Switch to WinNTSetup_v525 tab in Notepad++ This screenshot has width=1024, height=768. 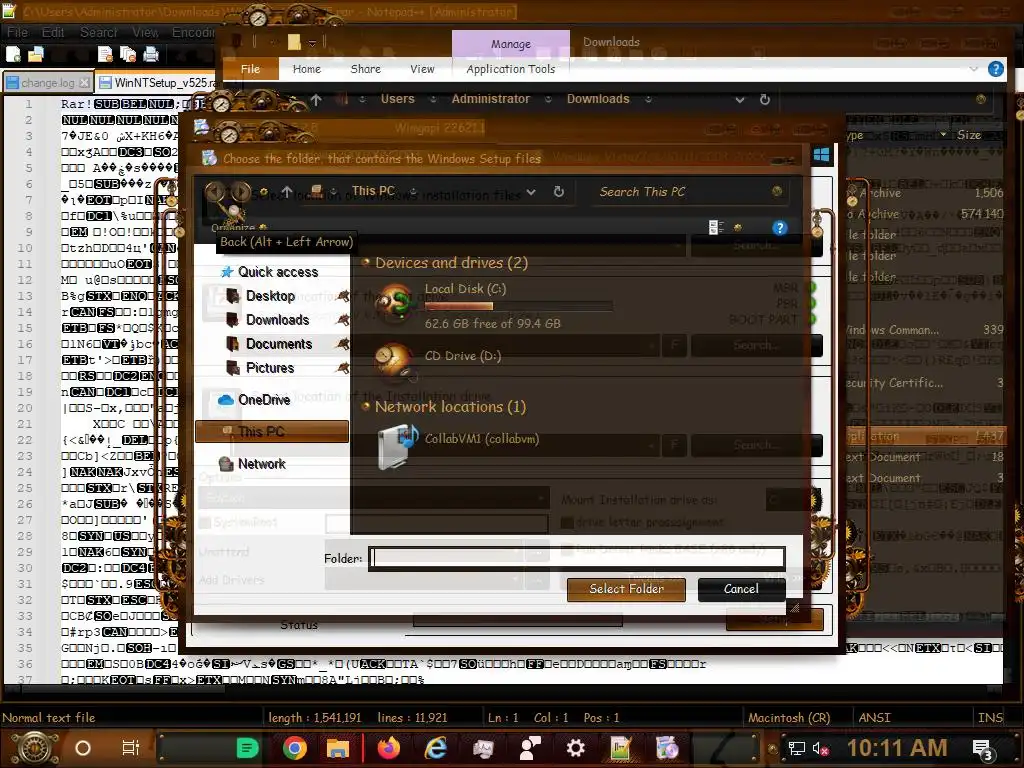pos(157,83)
